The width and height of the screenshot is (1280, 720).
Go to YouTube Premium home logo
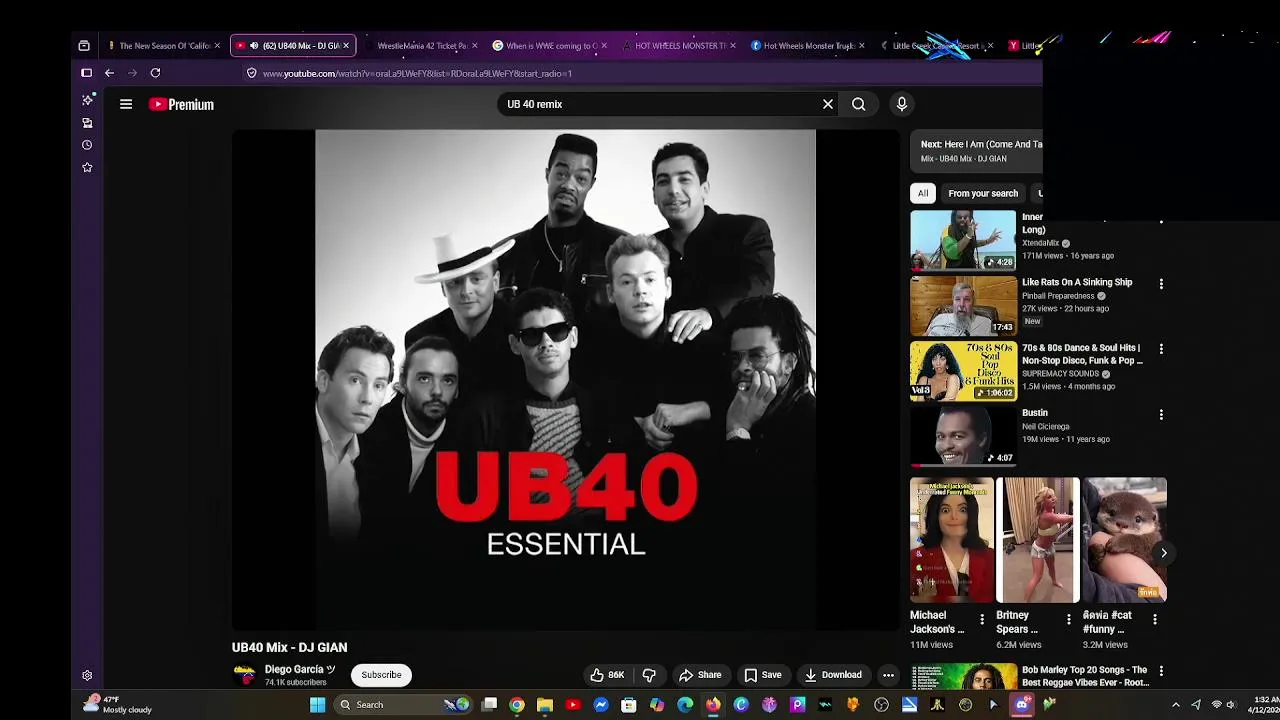[x=181, y=104]
